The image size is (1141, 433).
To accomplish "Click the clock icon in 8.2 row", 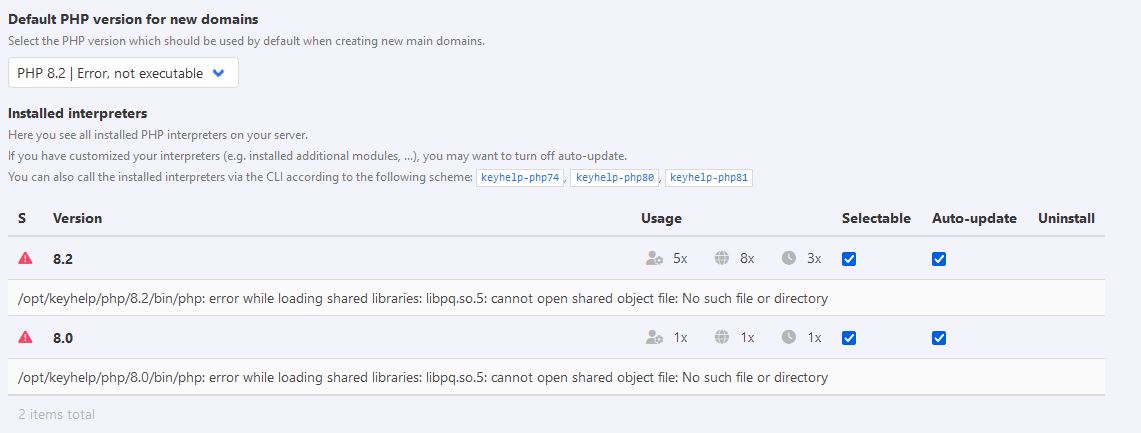I will (x=789, y=258).
